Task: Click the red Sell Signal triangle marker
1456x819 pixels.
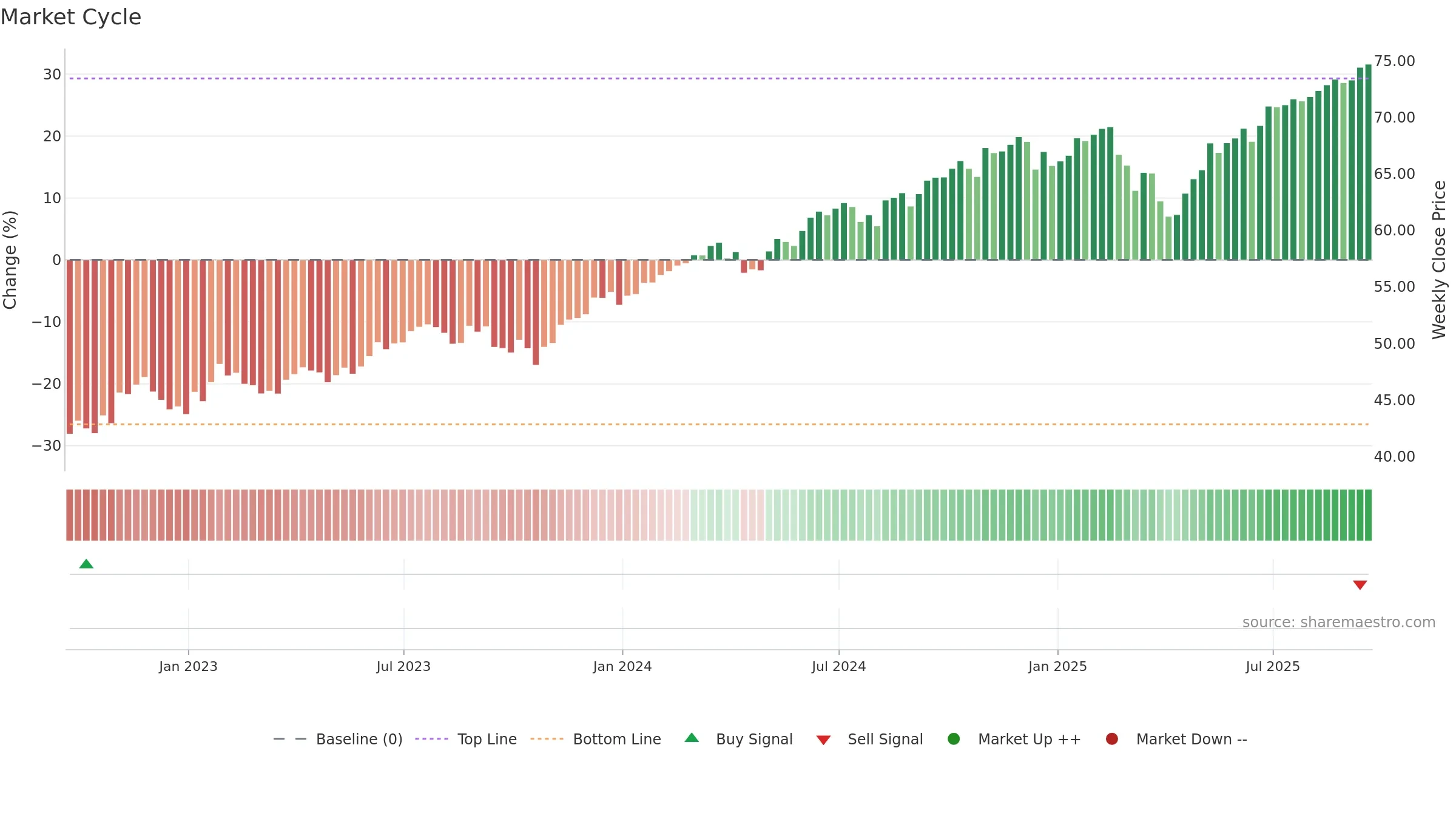Action: pos(1360,585)
